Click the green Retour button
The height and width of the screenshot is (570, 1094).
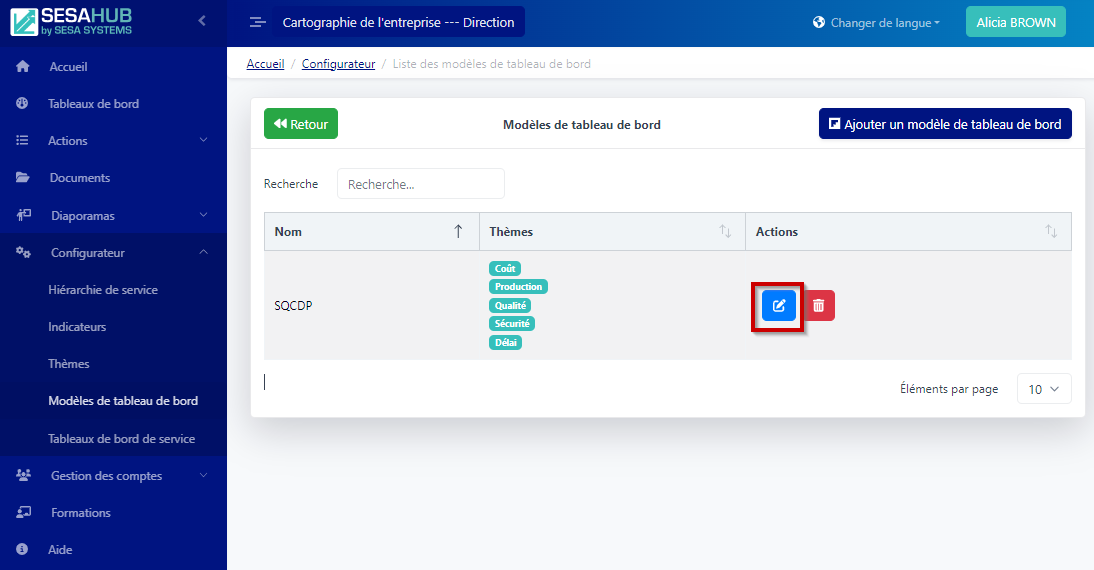click(301, 124)
